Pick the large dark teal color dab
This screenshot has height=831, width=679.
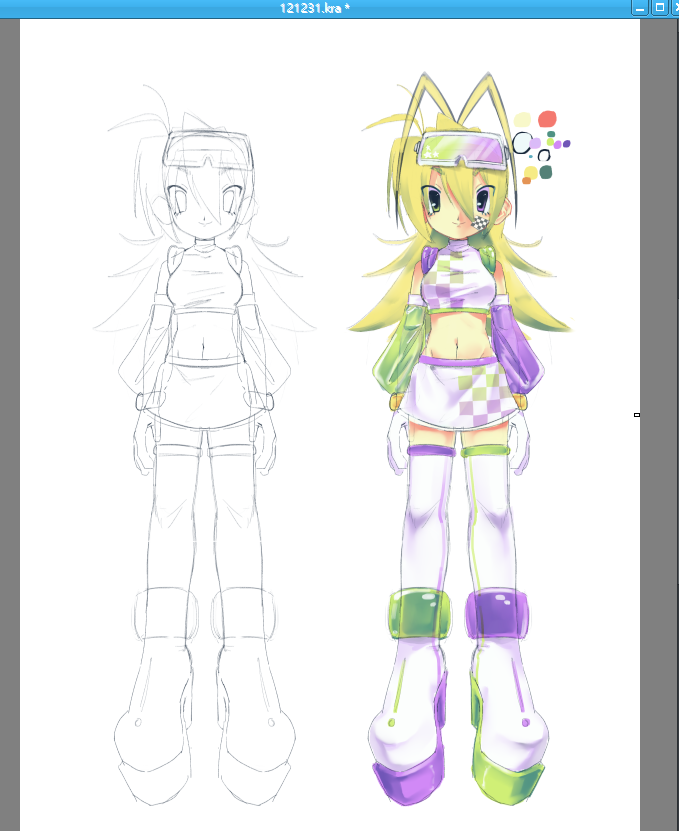(x=545, y=172)
